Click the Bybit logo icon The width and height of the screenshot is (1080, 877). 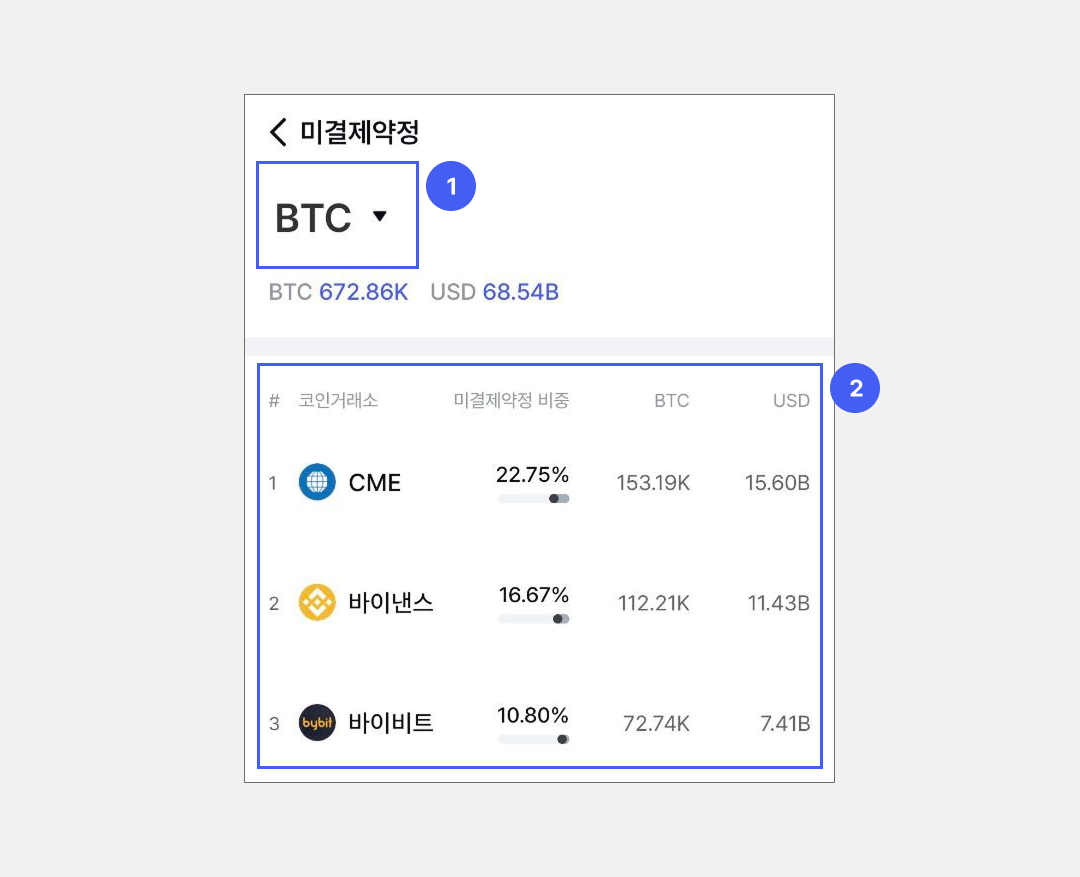pos(317,722)
